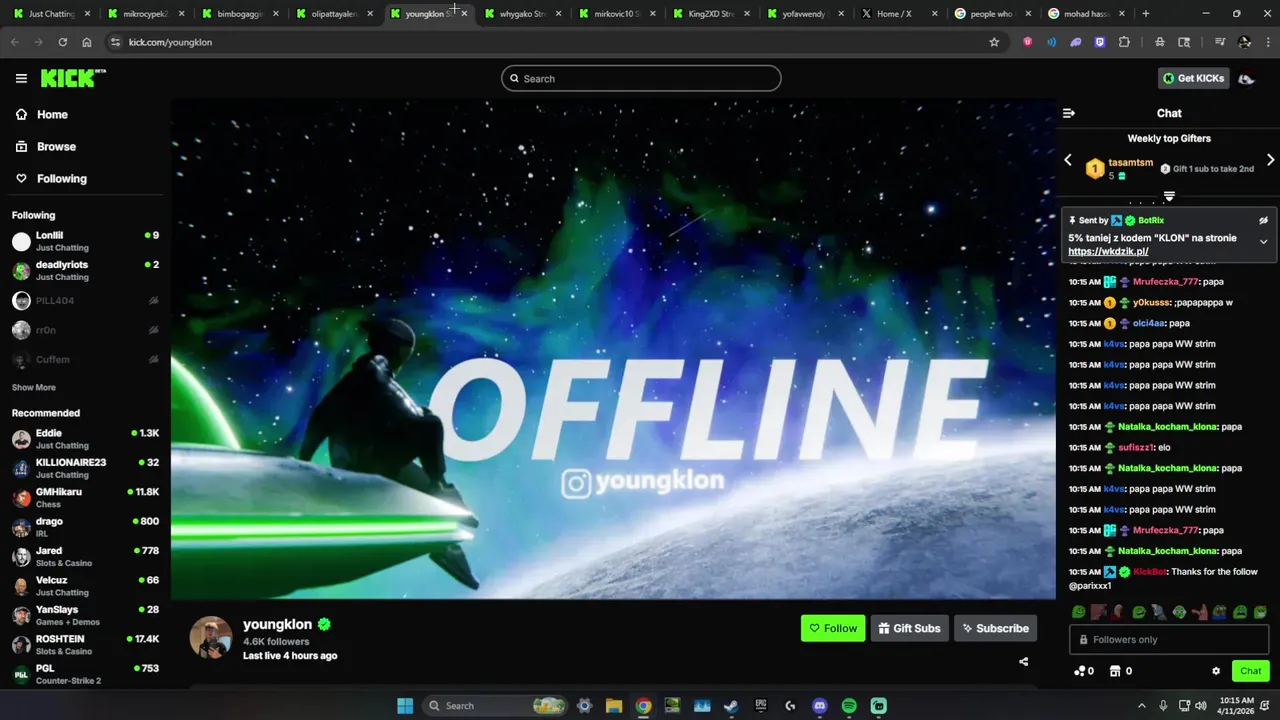Show next top gifter arrow
This screenshot has width=1280, height=720.
click(x=1270, y=160)
